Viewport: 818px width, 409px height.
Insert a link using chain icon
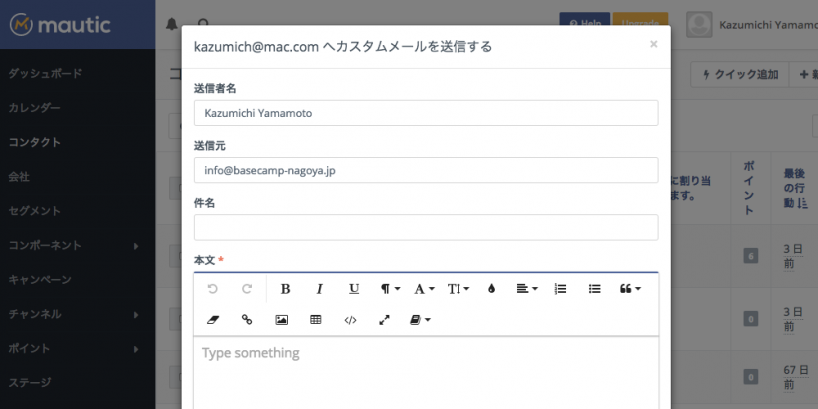coord(247,320)
